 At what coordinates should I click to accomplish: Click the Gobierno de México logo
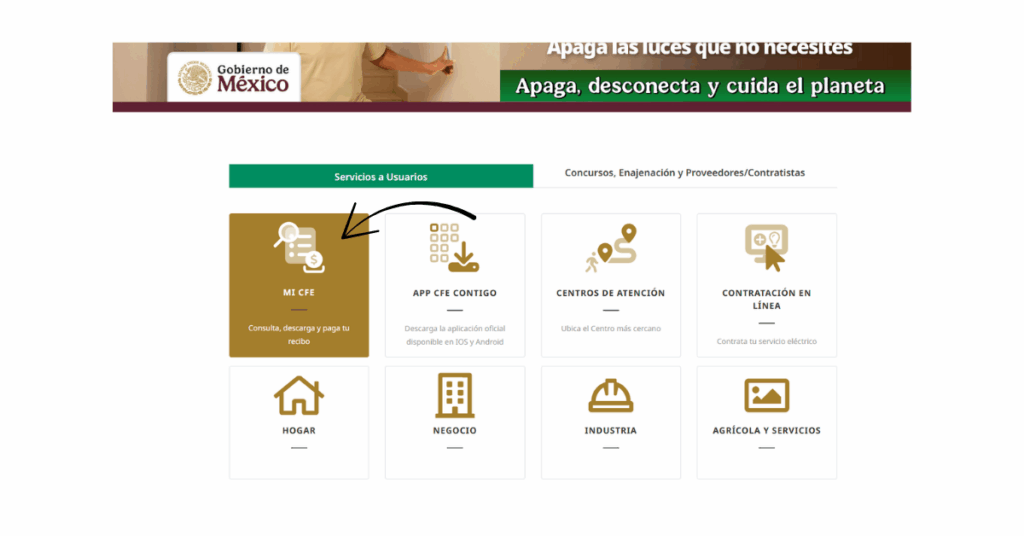[x=234, y=78]
